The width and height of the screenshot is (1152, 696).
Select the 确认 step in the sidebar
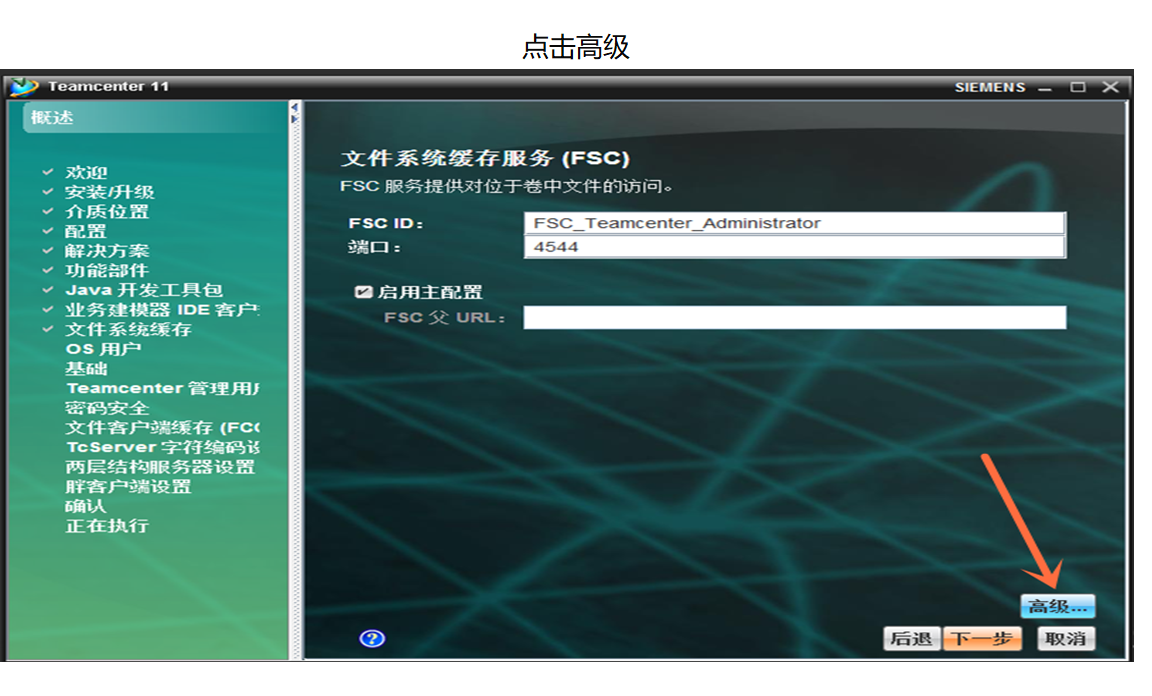86,506
